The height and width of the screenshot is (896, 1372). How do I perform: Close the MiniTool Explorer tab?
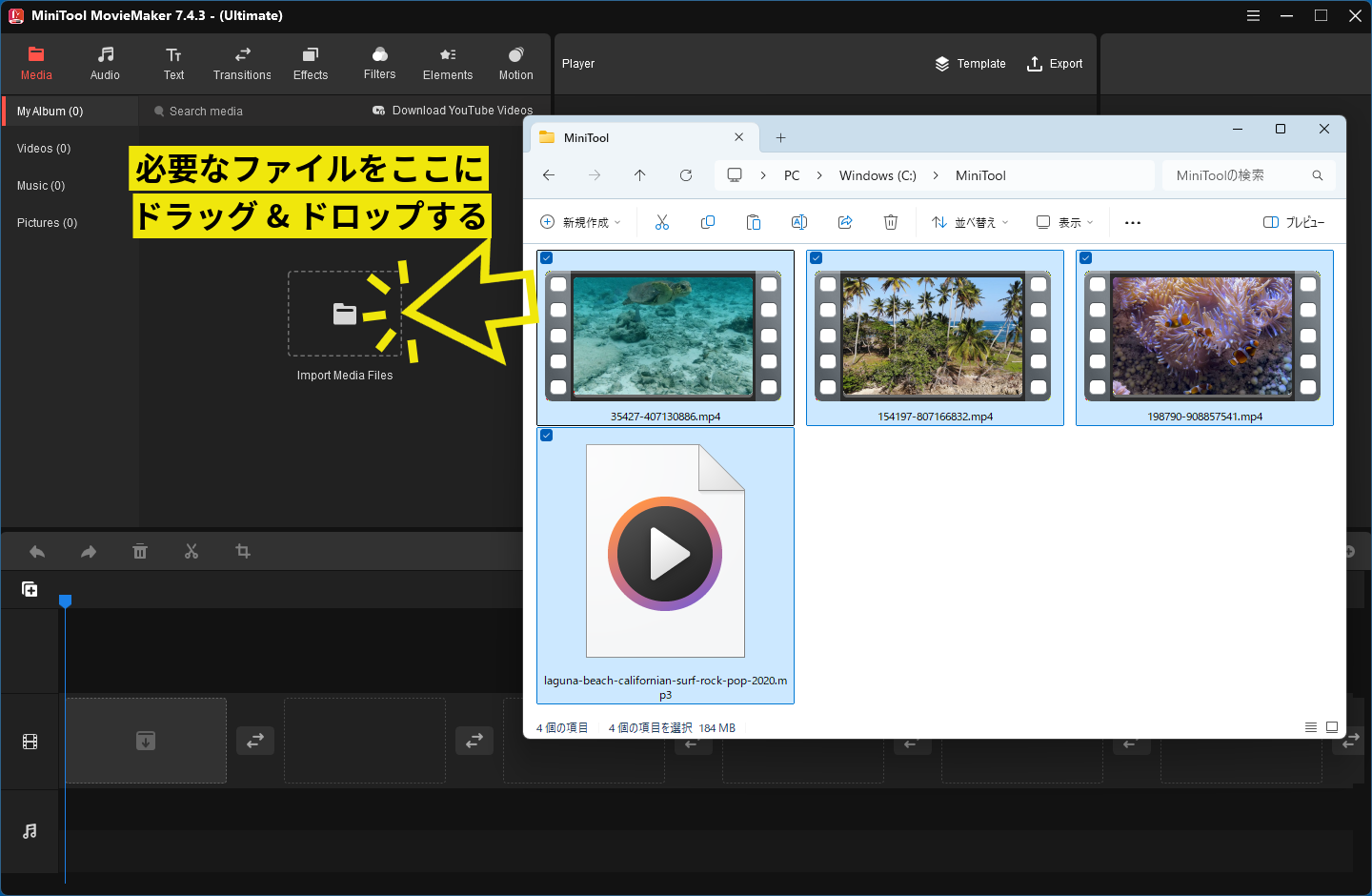coord(738,137)
